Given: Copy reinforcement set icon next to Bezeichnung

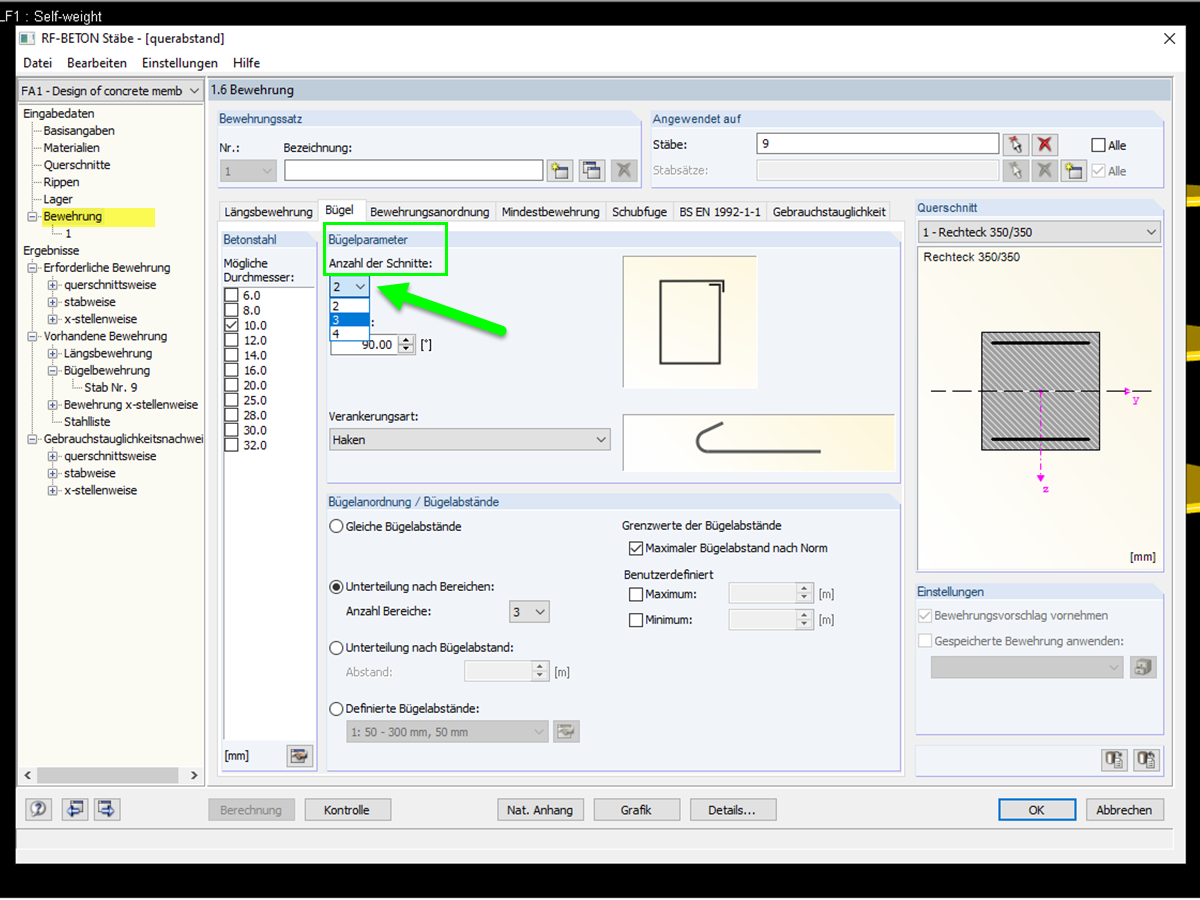Looking at the screenshot, I should tap(592, 171).
